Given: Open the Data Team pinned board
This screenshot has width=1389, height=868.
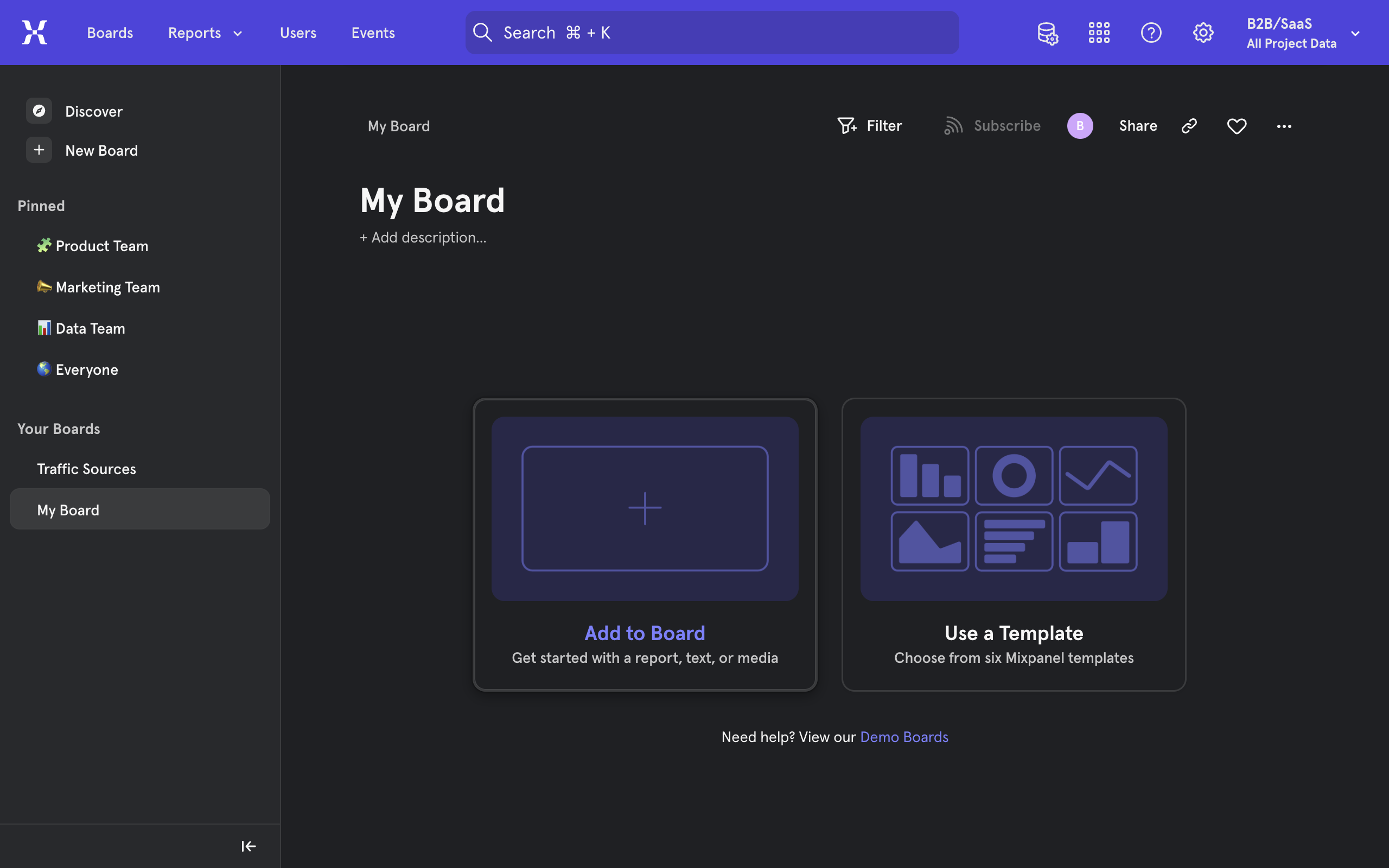Looking at the screenshot, I should coord(139,328).
